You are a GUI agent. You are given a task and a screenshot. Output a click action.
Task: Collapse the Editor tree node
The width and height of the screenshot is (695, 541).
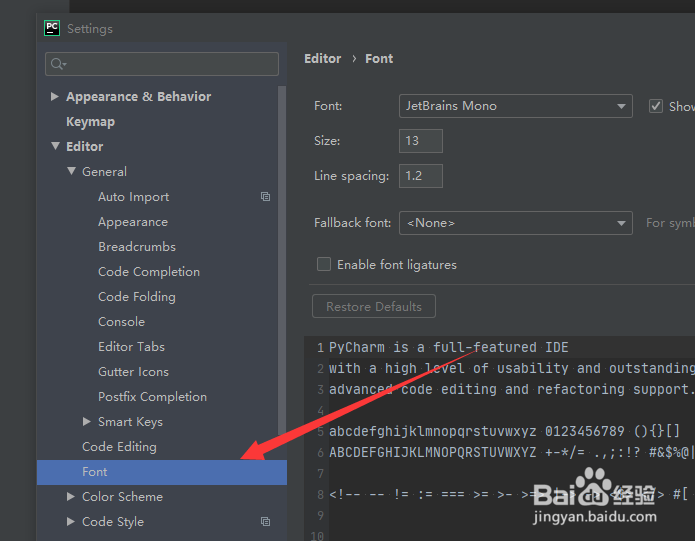[55, 146]
